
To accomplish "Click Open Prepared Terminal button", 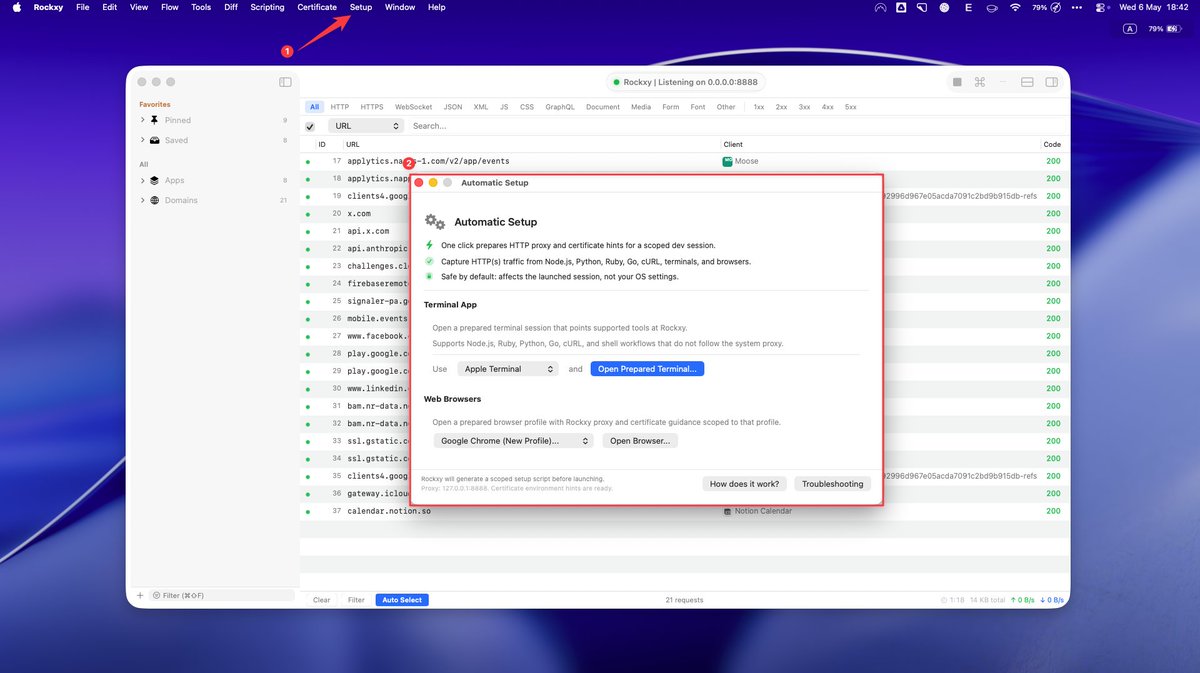I will tap(648, 369).
